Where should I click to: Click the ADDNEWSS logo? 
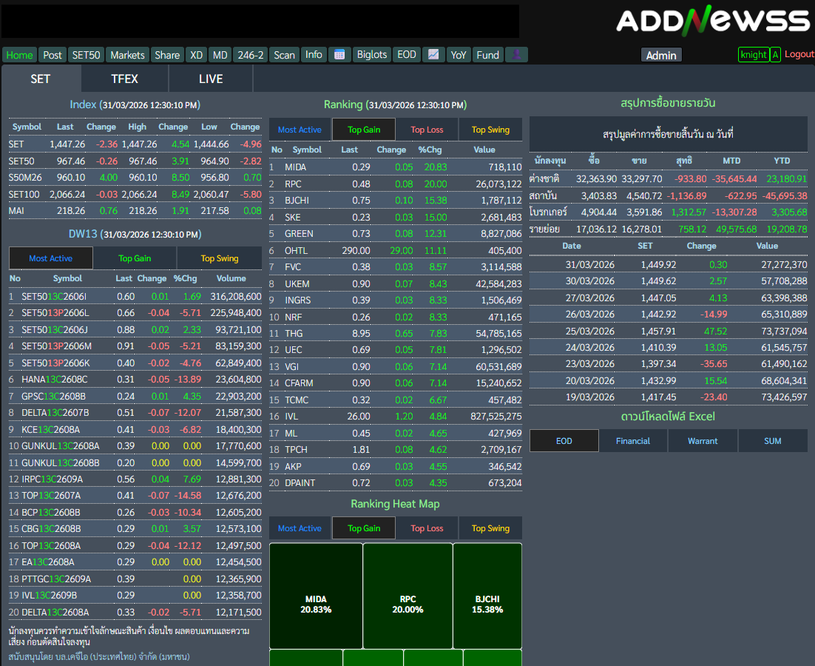click(x=712, y=21)
